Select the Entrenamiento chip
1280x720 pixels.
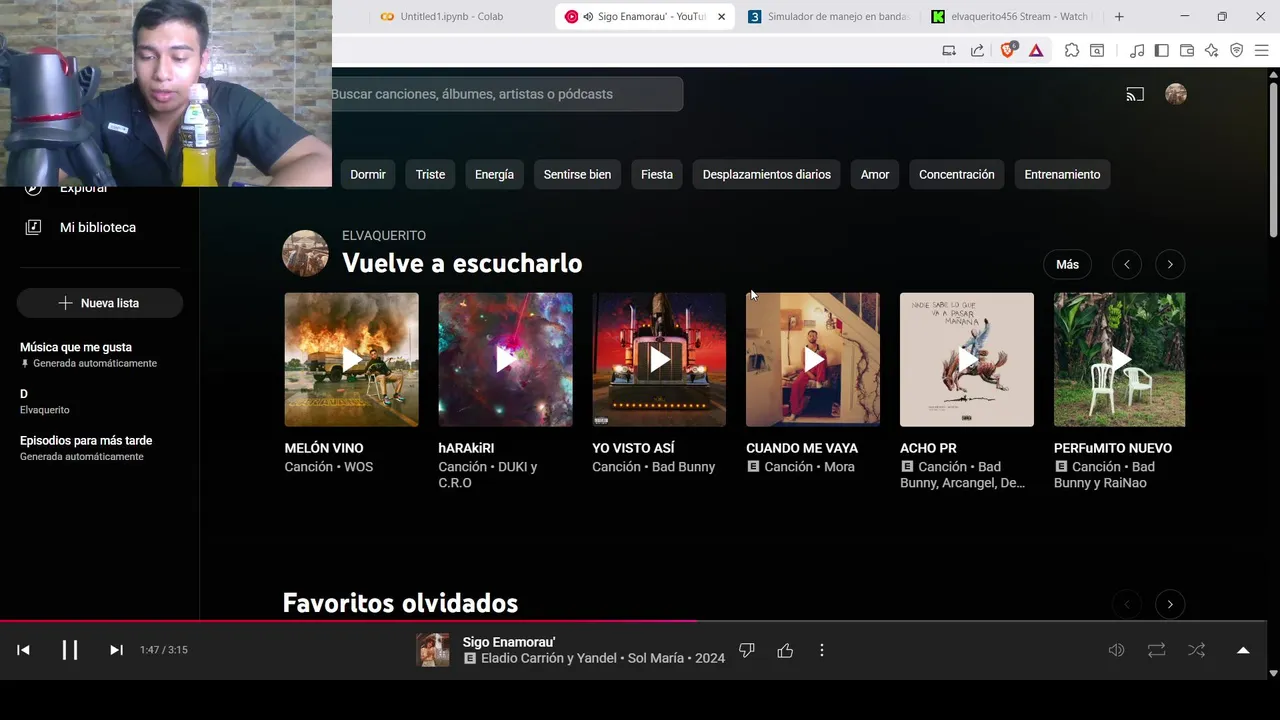point(1062,174)
